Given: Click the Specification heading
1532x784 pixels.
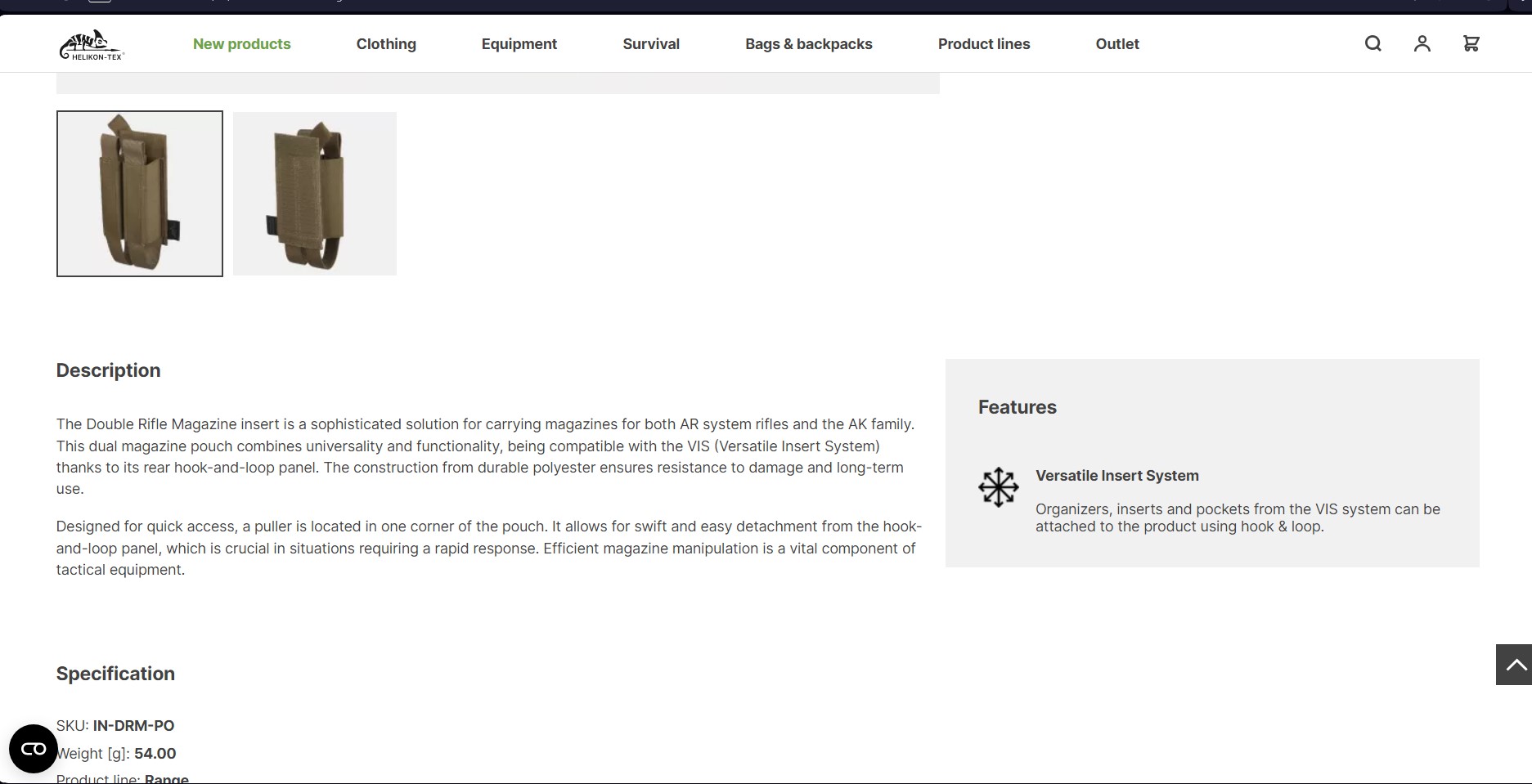Looking at the screenshot, I should click(115, 674).
